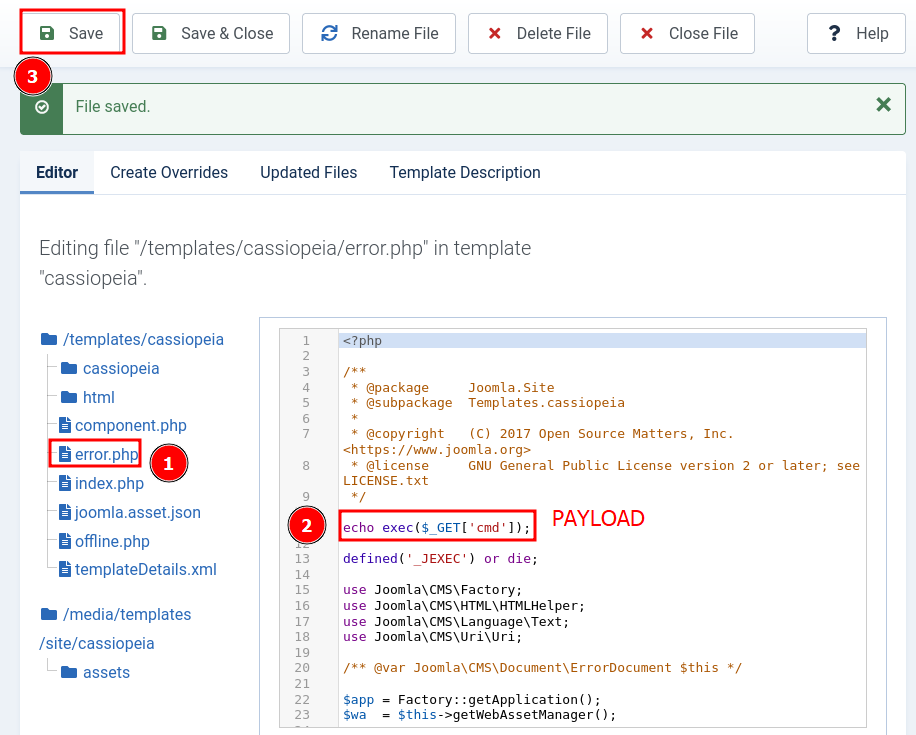Viewport: 916px width, 735px height.
Task: Click the file icon beside index.php
Action: point(65,483)
